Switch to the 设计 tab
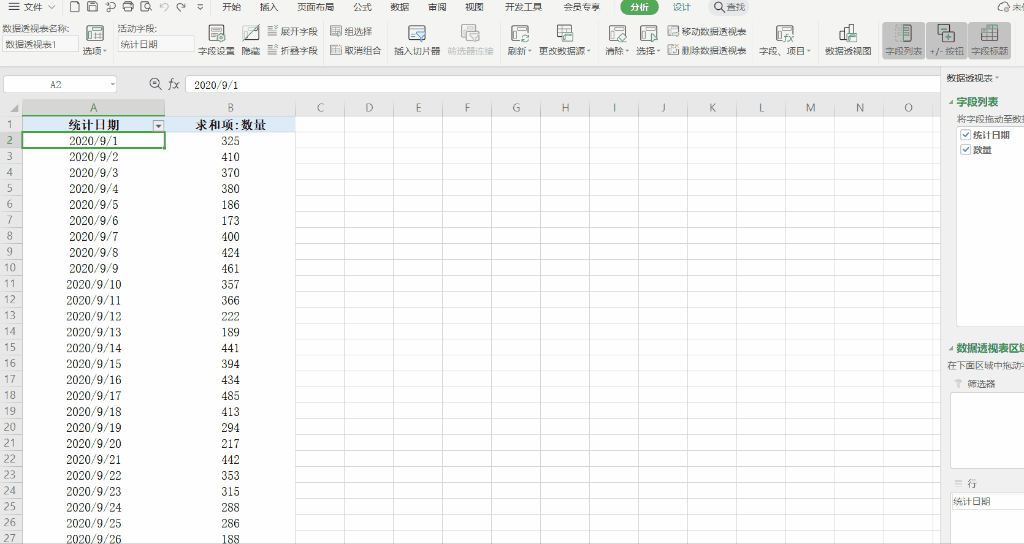 pos(682,7)
